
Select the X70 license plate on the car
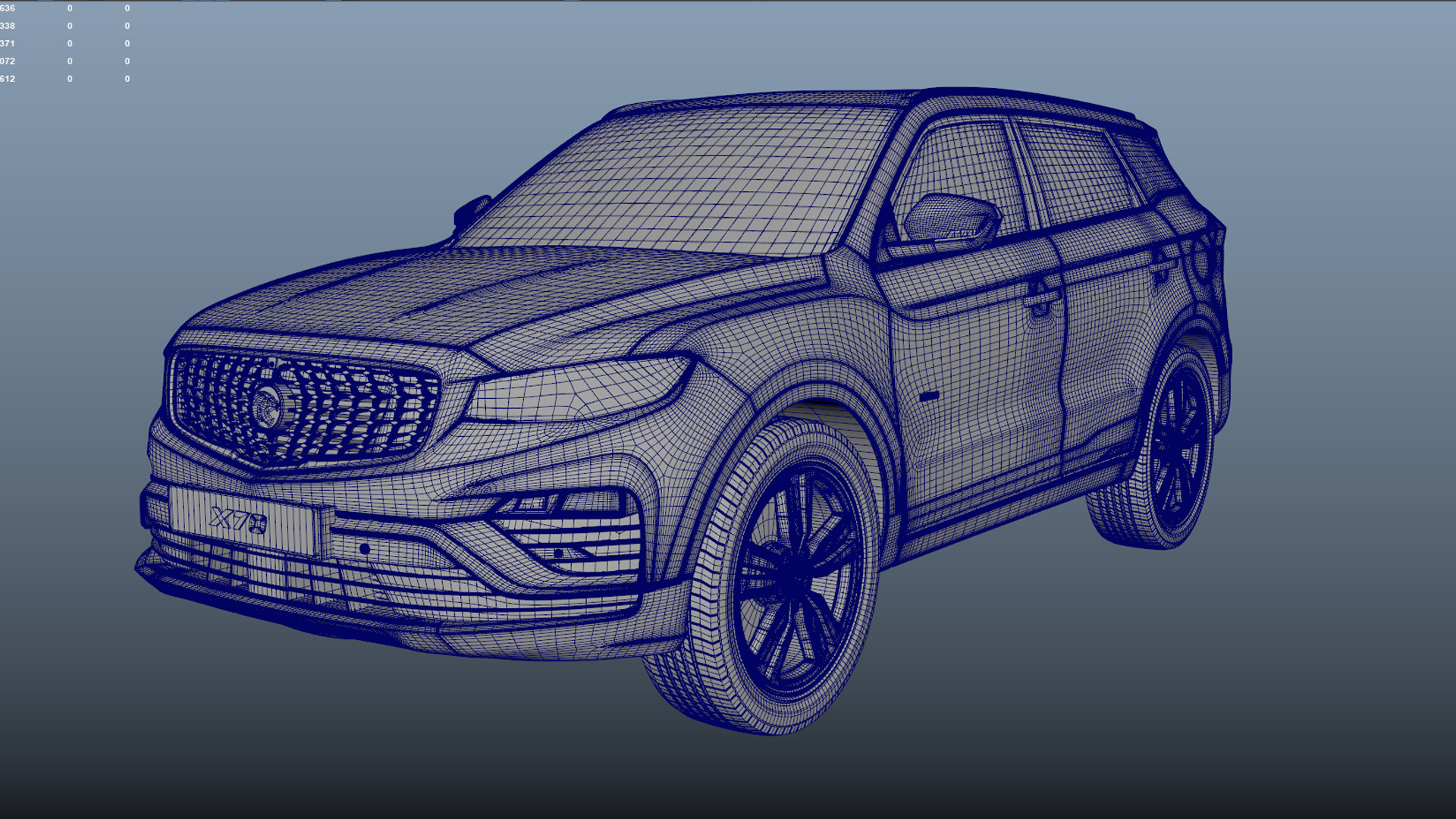tap(245, 522)
